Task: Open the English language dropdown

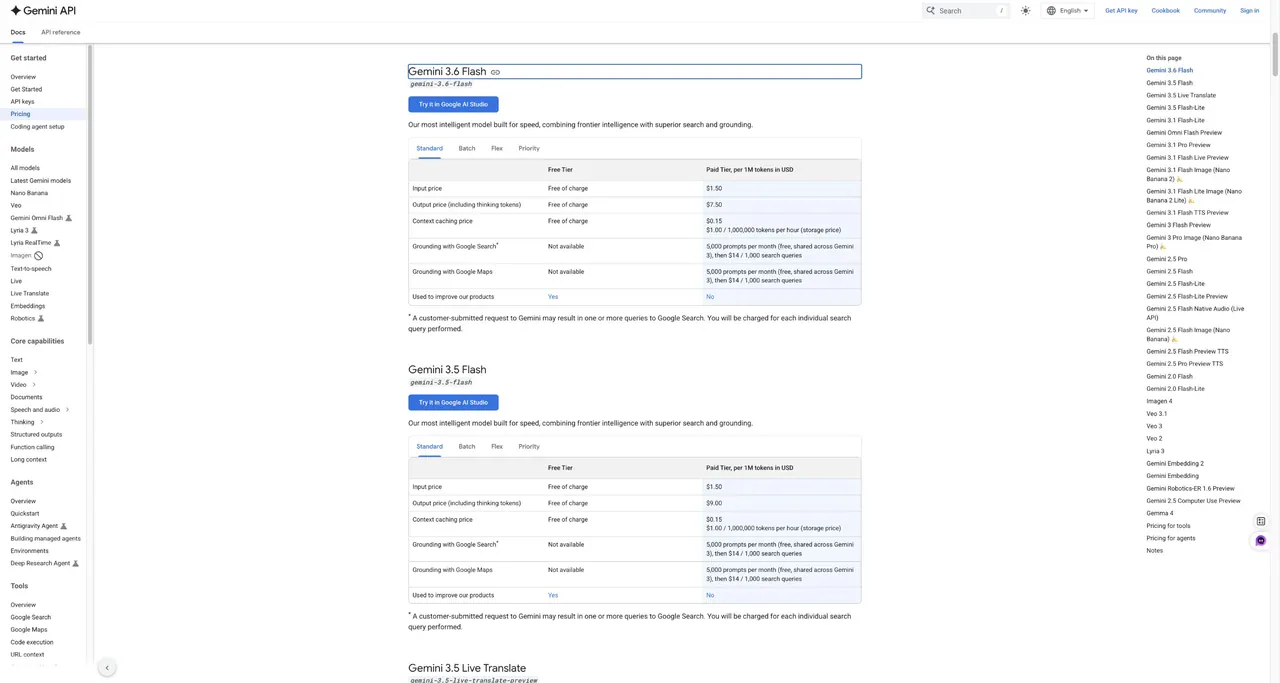Action: click(1068, 10)
